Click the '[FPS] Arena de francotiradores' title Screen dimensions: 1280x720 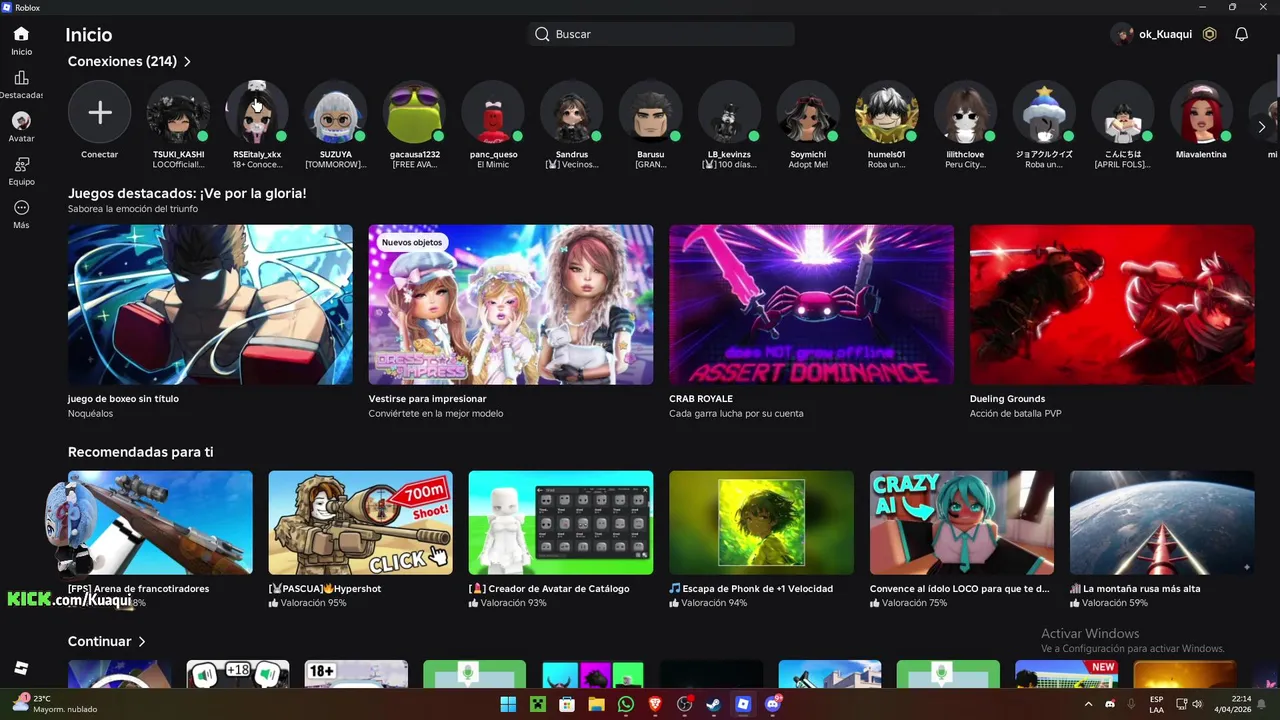pyautogui.click(x=139, y=589)
